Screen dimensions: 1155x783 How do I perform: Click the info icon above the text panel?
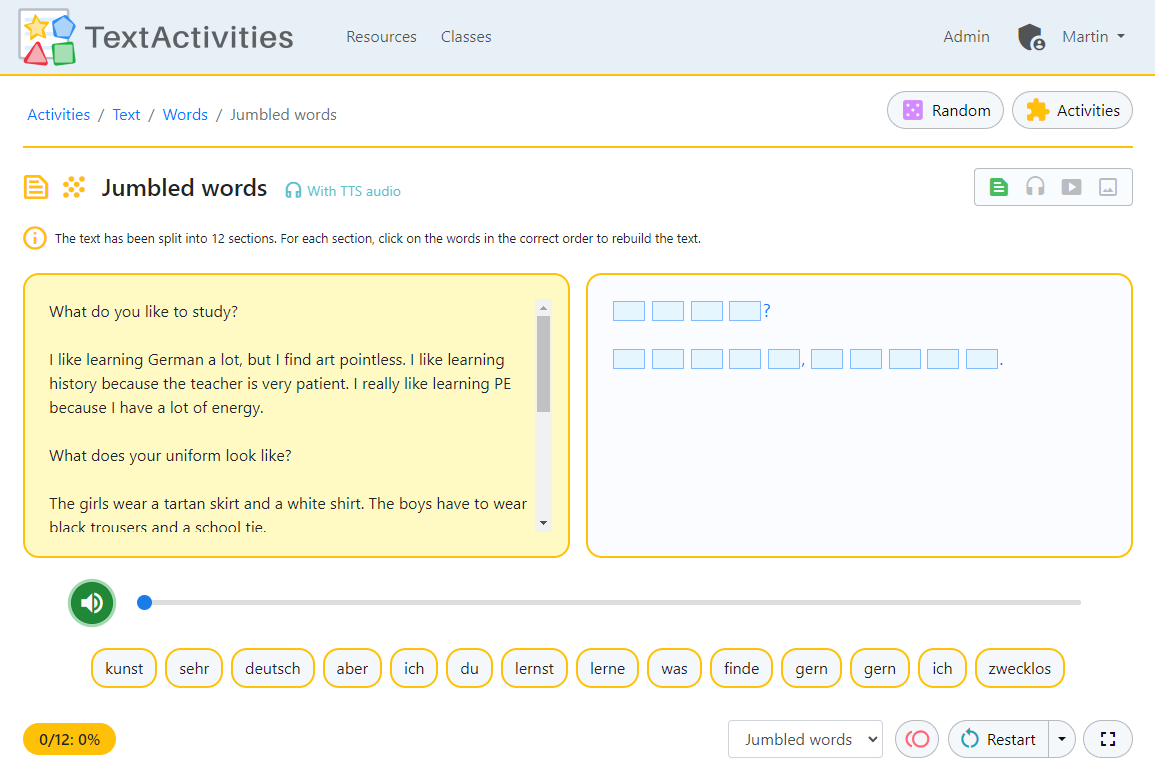point(36,239)
